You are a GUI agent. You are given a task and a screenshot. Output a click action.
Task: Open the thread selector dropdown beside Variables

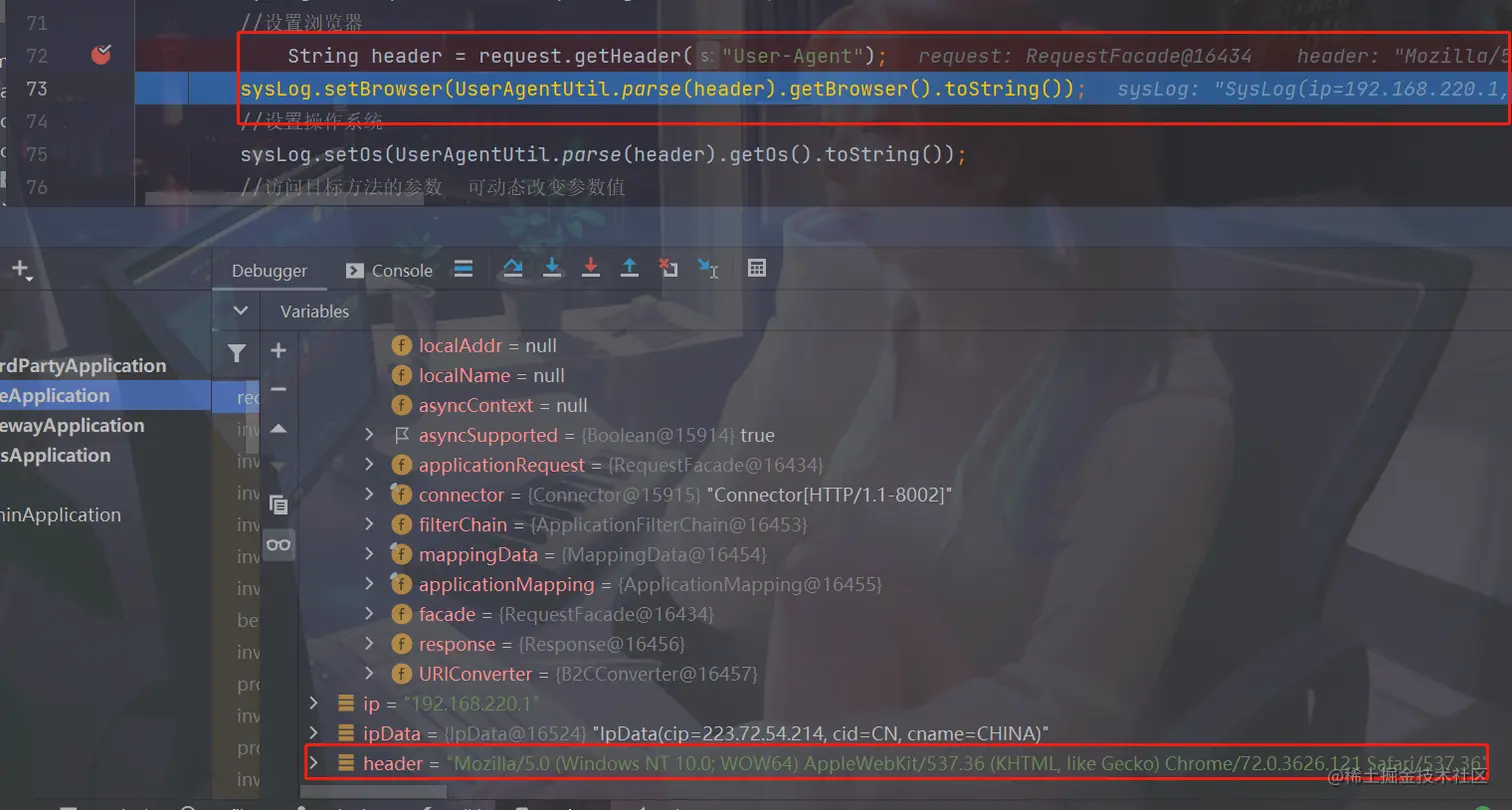point(240,311)
